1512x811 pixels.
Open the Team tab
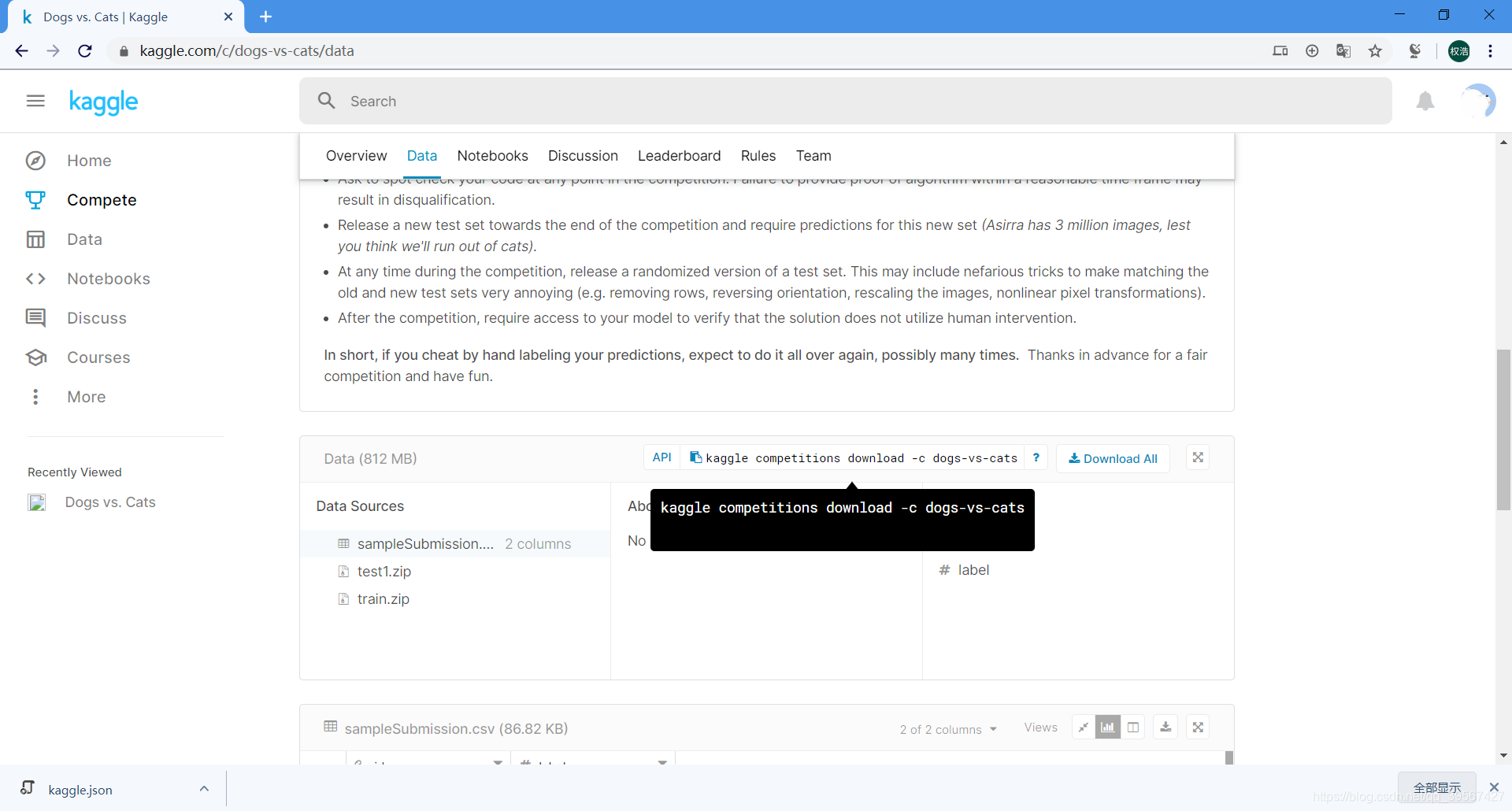click(813, 156)
